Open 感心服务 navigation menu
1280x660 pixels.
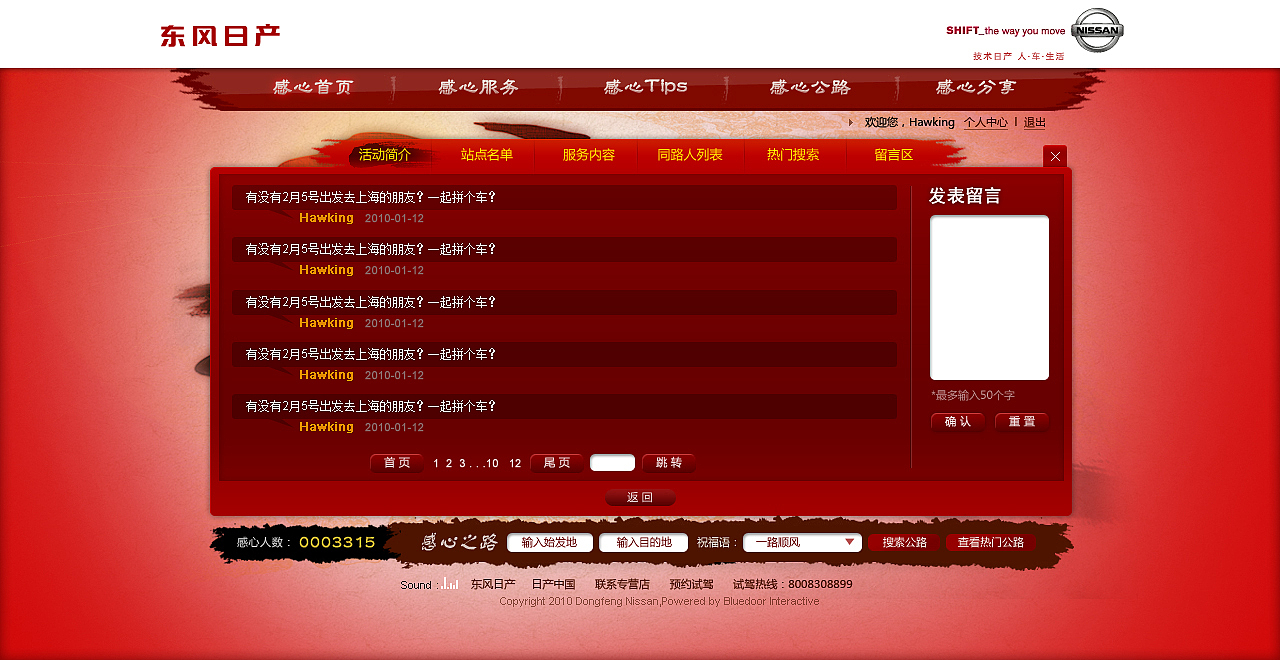coord(479,87)
